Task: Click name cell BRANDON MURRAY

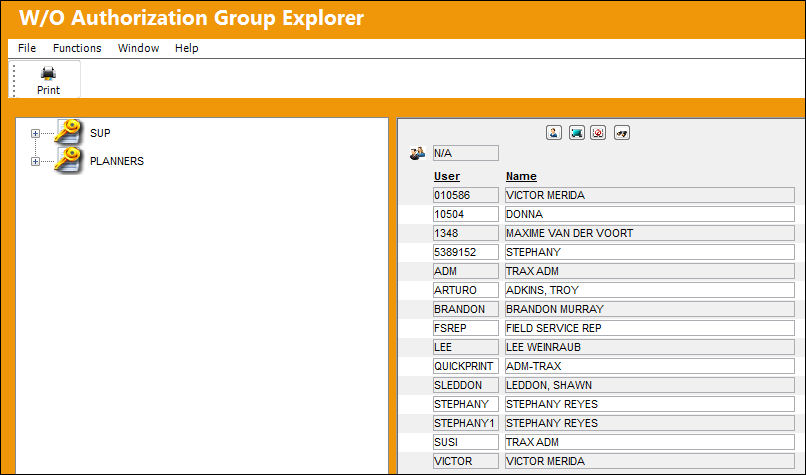Action: point(650,309)
